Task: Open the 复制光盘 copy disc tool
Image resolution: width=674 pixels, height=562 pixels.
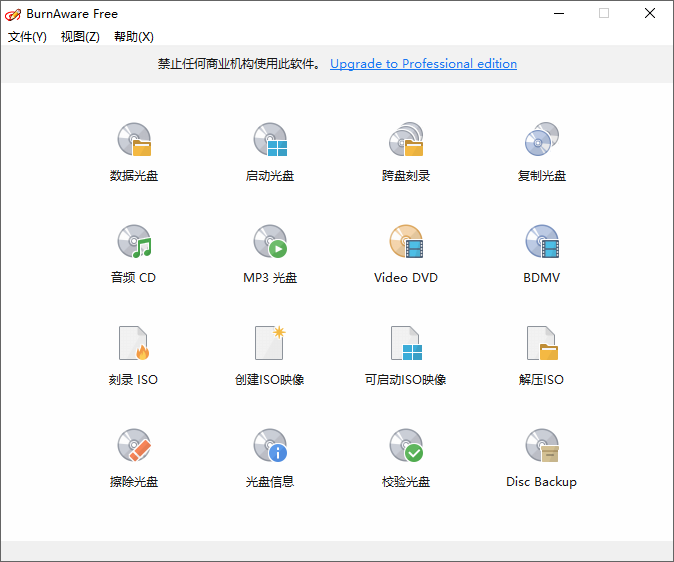Action: click(x=542, y=139)
